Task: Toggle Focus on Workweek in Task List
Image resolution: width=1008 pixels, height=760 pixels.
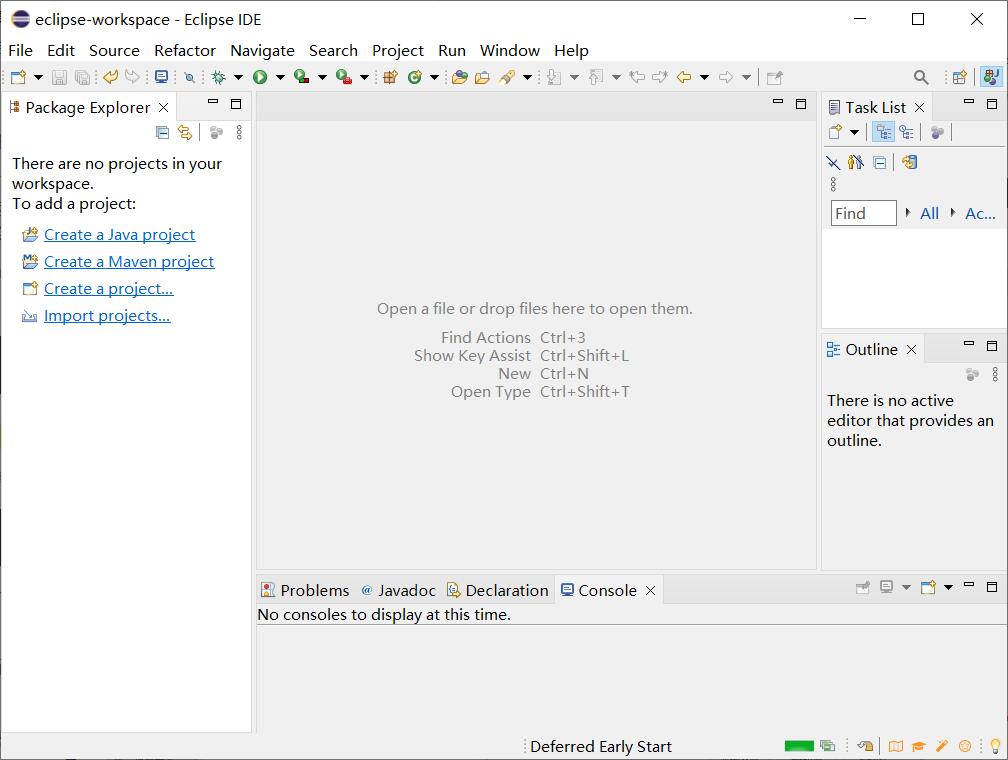Action: pyautogui.click(x=937, y=132)
